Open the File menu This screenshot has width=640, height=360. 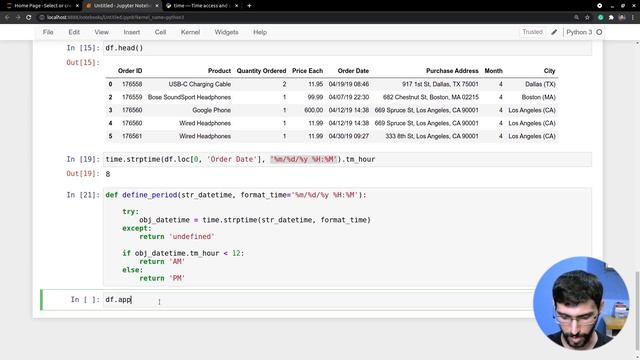pos(48,32)
